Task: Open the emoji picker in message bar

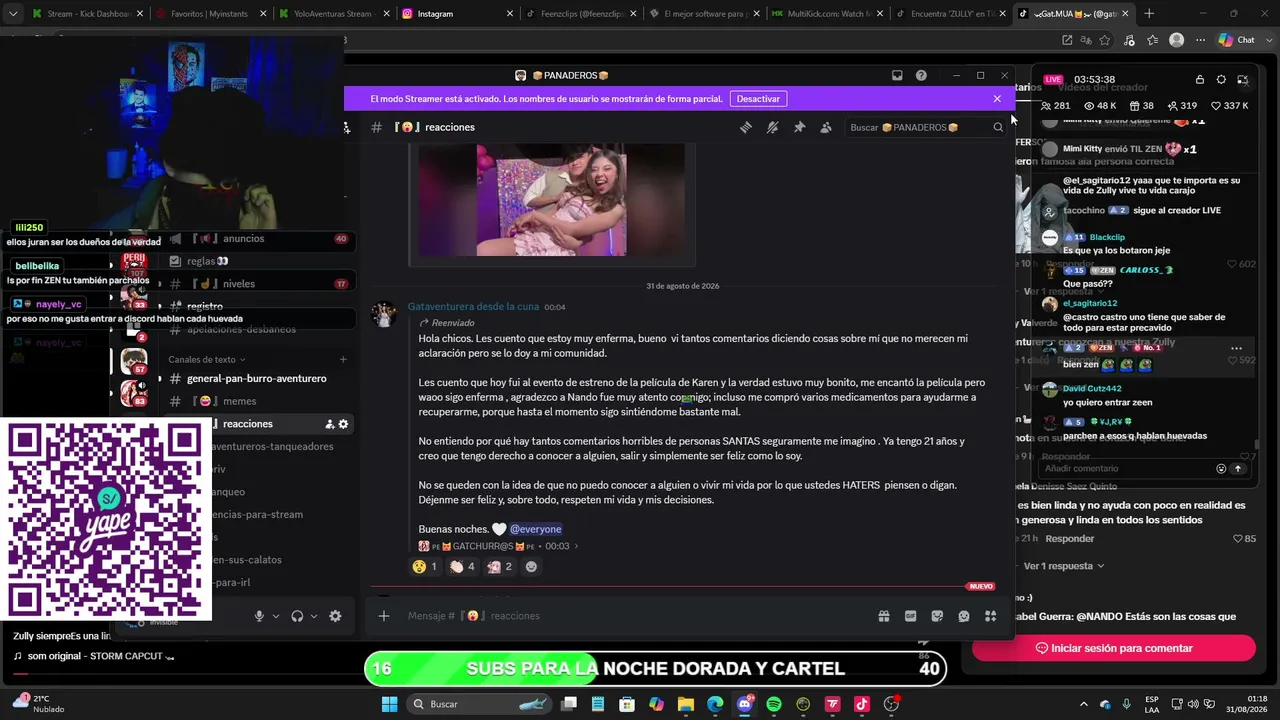Action: pos(964,616)
